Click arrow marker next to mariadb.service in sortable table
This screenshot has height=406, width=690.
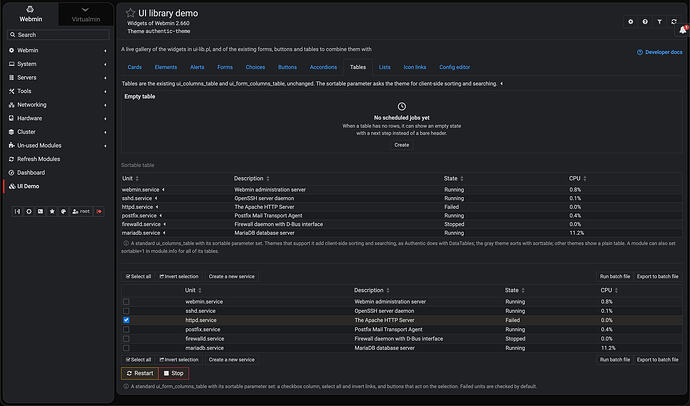tap(164, 233)
